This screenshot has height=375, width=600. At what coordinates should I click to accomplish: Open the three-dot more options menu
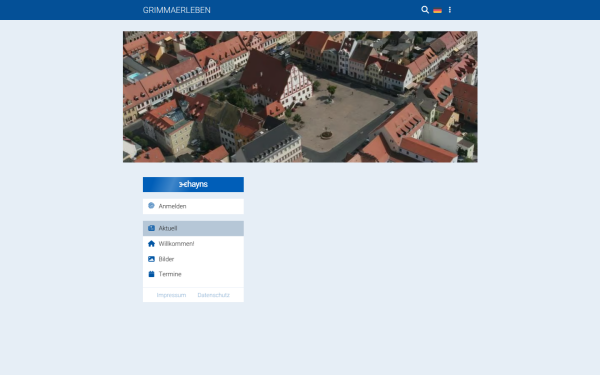pos(450,10)
